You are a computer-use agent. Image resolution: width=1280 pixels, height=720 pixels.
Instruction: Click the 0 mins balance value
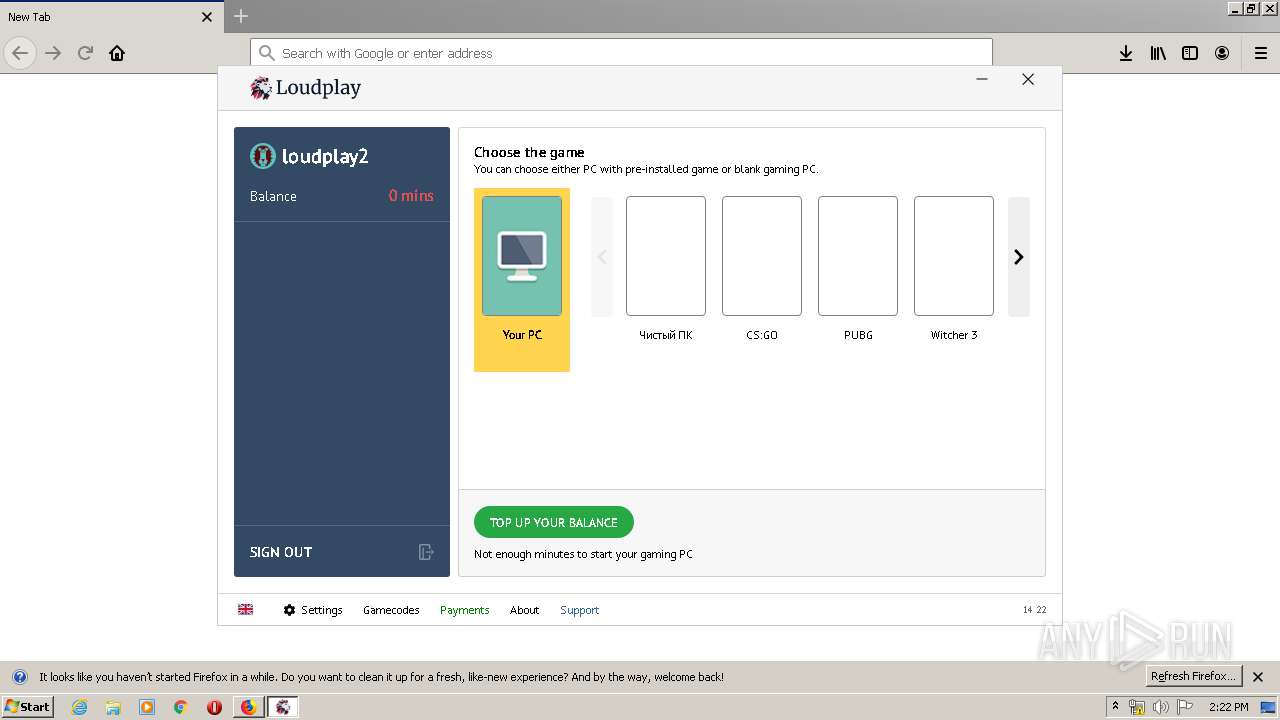coord(411,196)
